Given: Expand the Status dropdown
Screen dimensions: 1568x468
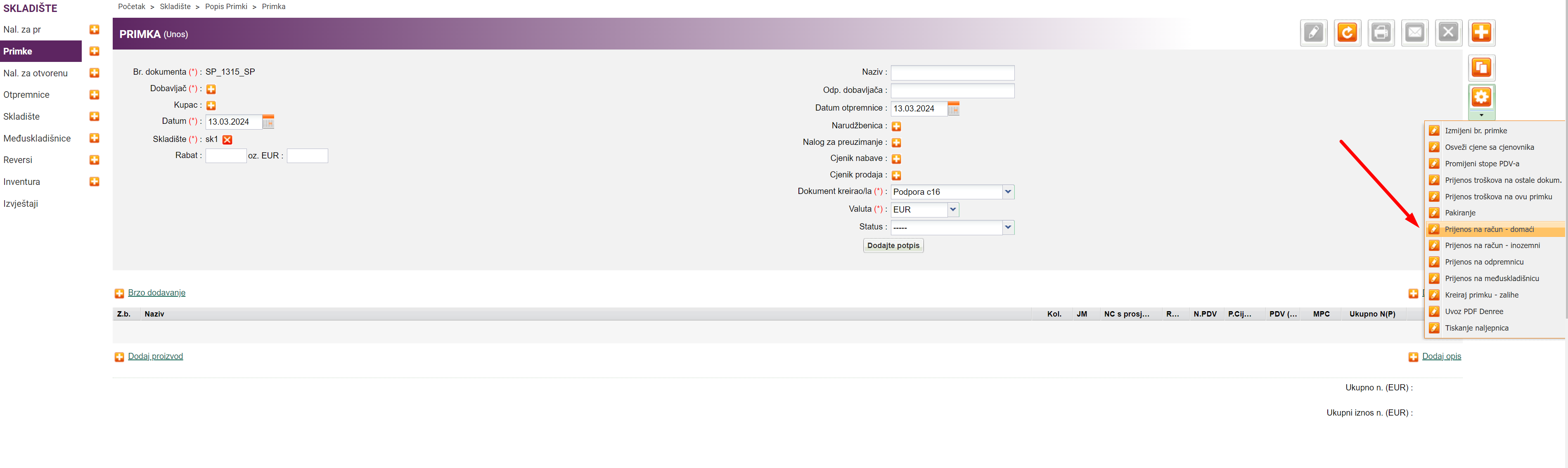Looking at the screenshot, I should [1008, 227].
